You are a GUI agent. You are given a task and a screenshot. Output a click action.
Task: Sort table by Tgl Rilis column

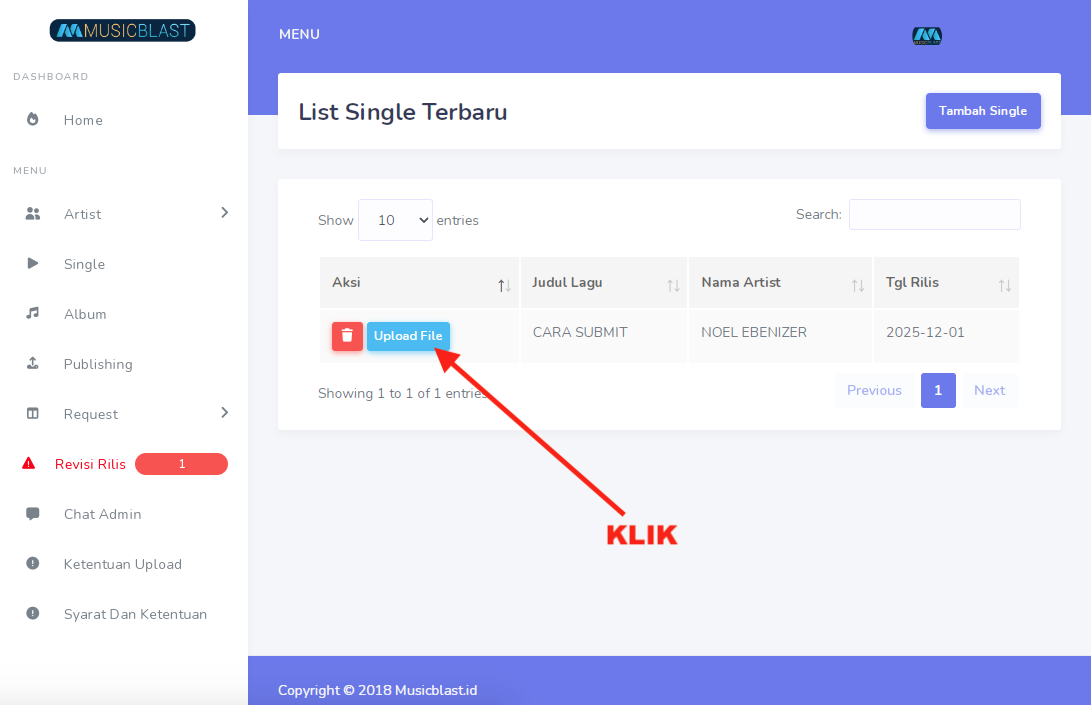click(x=945, y=283)
